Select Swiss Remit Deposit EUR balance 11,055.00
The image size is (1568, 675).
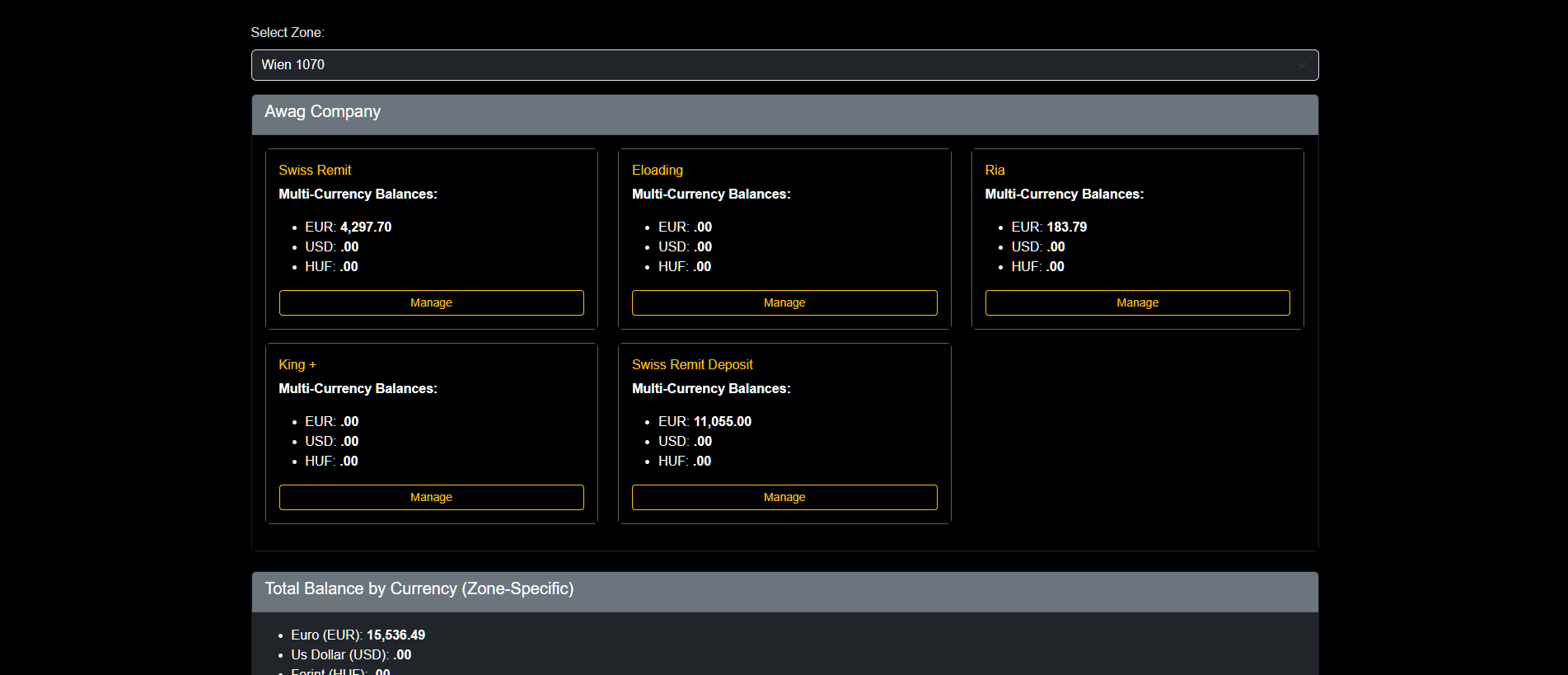click(x=723, y=421)
